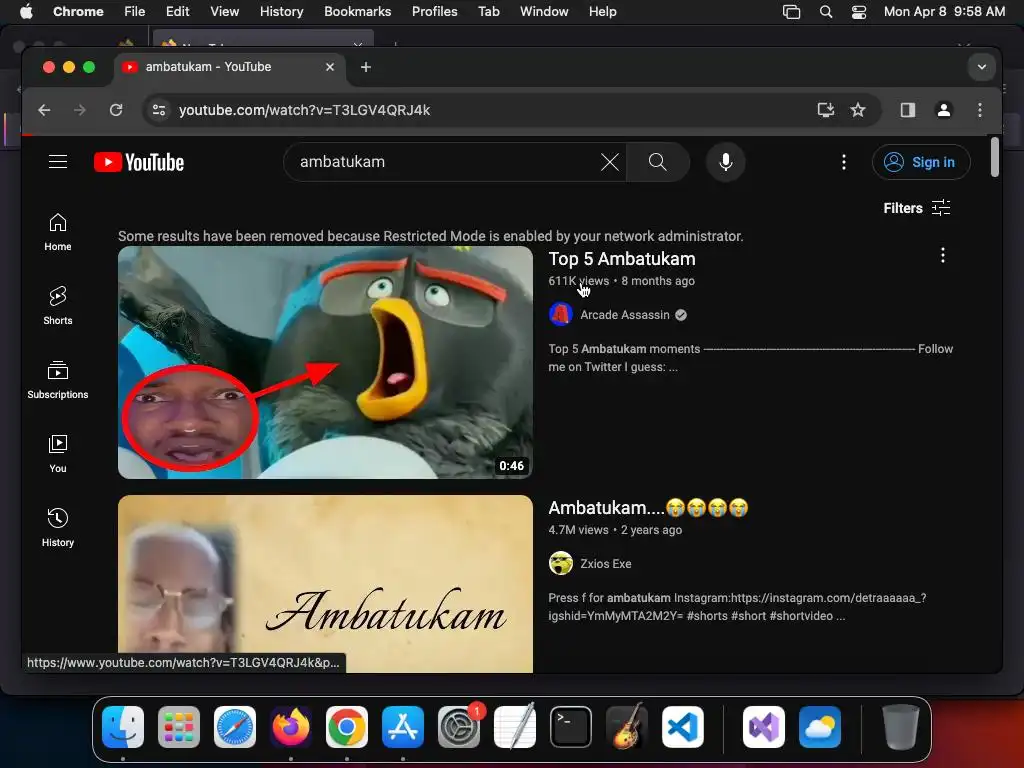Open Chrome profile avatar button

944,110
